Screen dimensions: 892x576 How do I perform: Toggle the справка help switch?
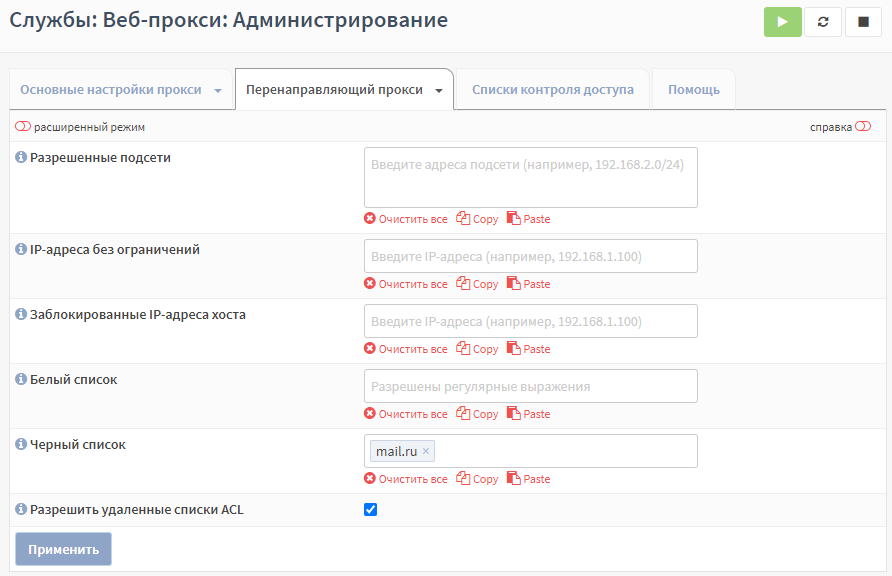pyautogui.click(x=863, y=126)
